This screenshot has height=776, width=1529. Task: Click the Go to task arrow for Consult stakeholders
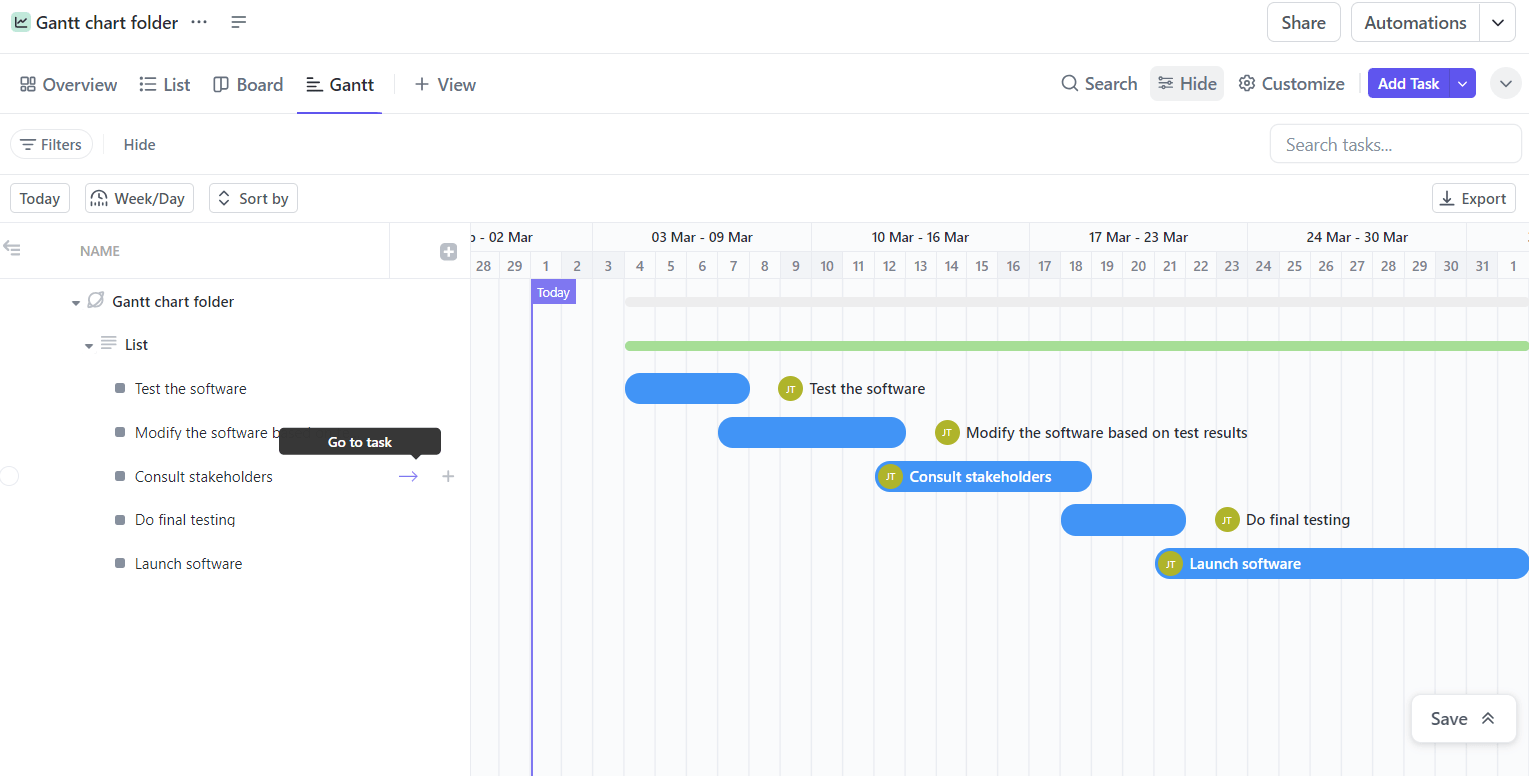[408, 476]
